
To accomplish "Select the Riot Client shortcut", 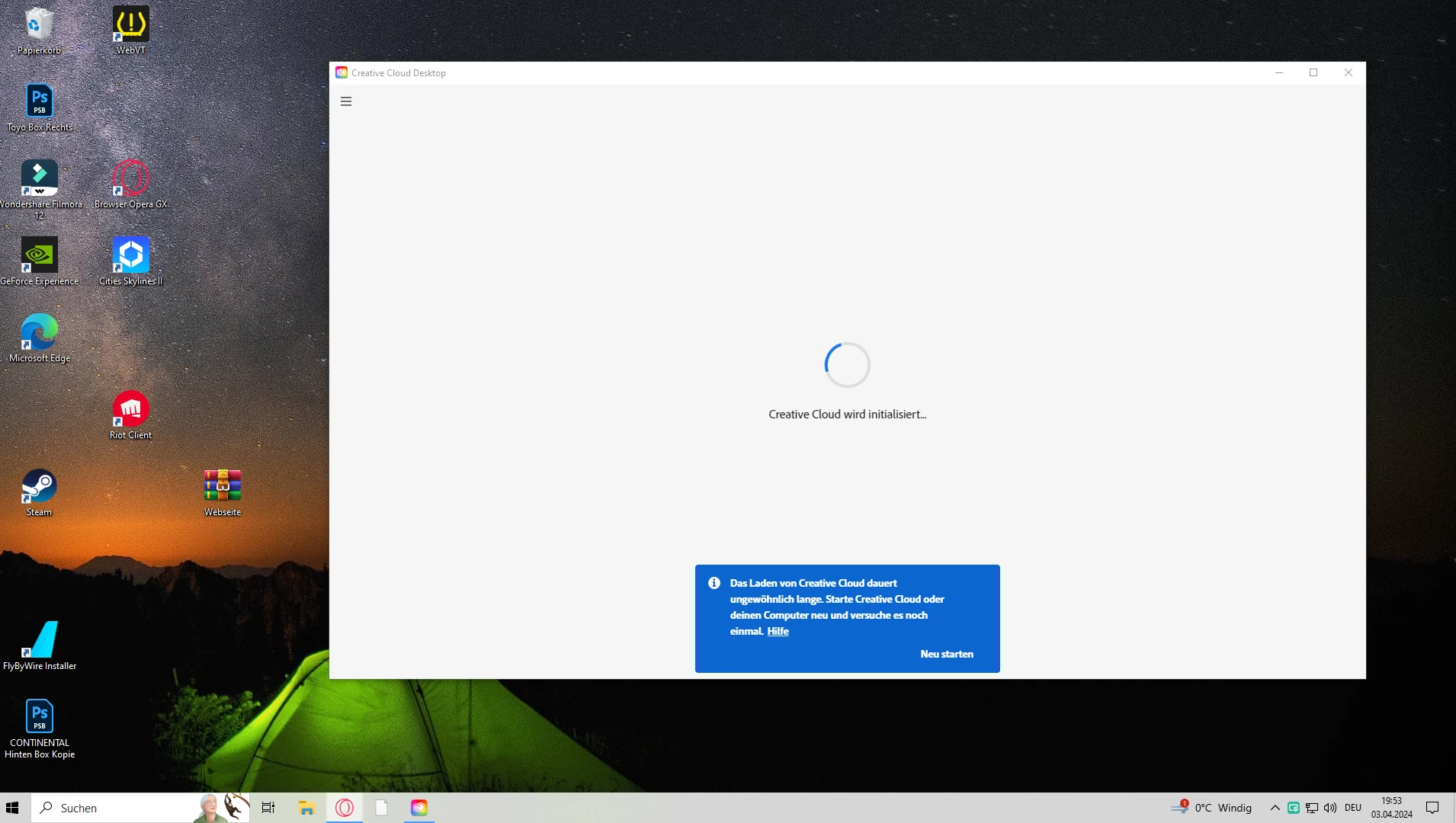I will 130,415.
